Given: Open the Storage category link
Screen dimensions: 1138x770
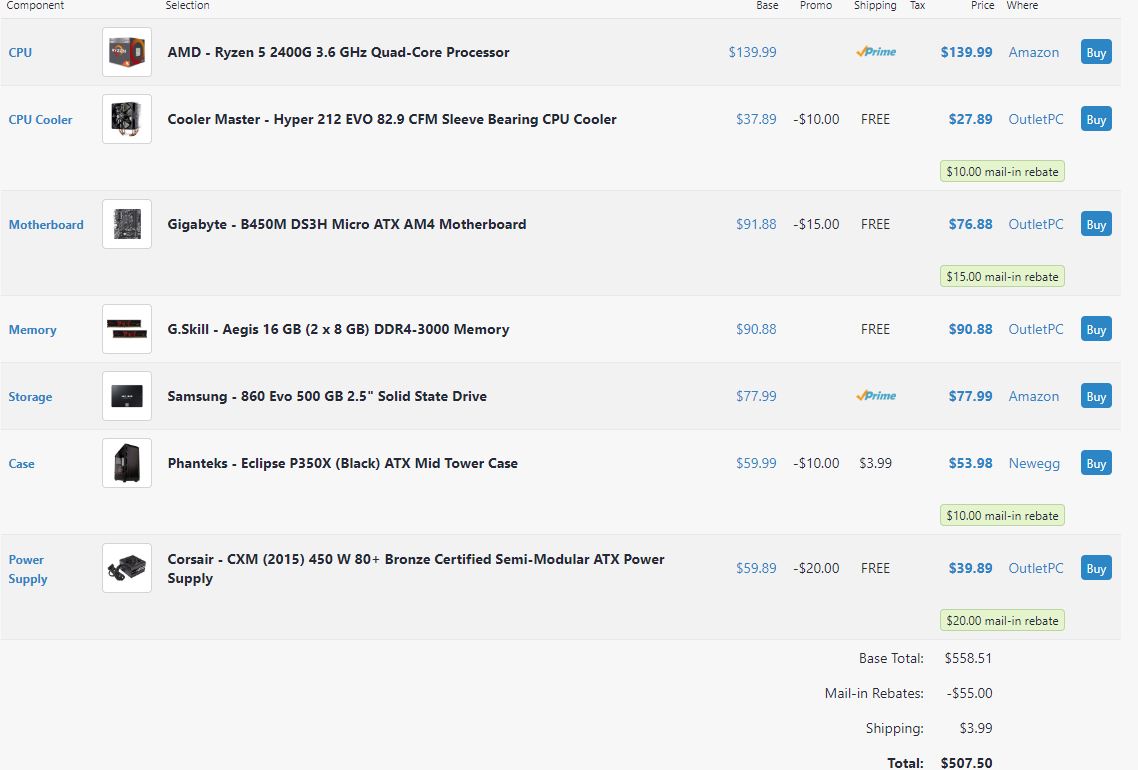Looking at the screenshot, I should pos(30,397).
